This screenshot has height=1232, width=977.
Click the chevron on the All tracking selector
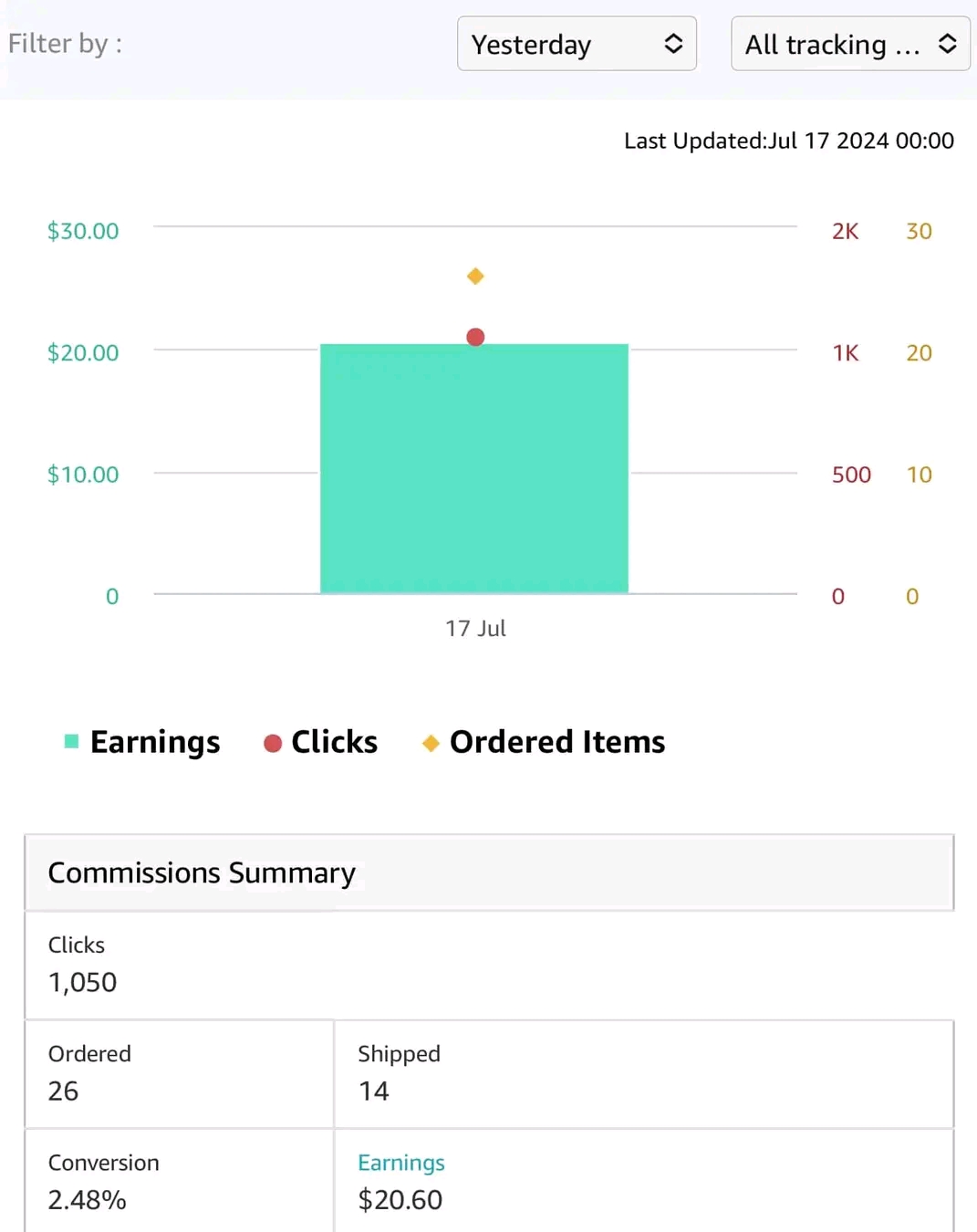[948, 43]
